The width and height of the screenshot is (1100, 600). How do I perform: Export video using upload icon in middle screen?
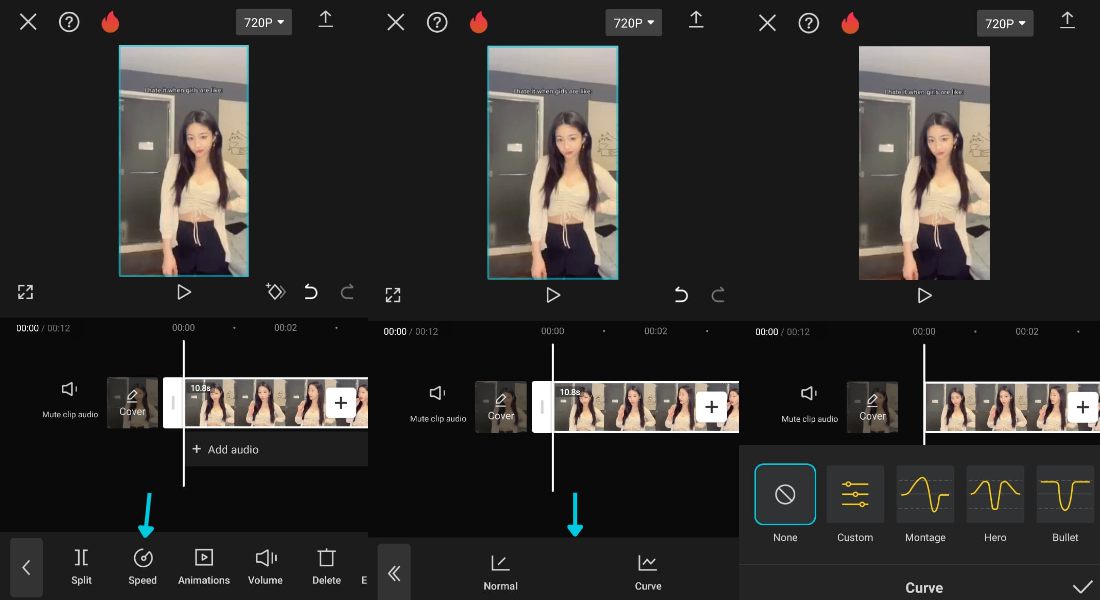coord(696,19)
